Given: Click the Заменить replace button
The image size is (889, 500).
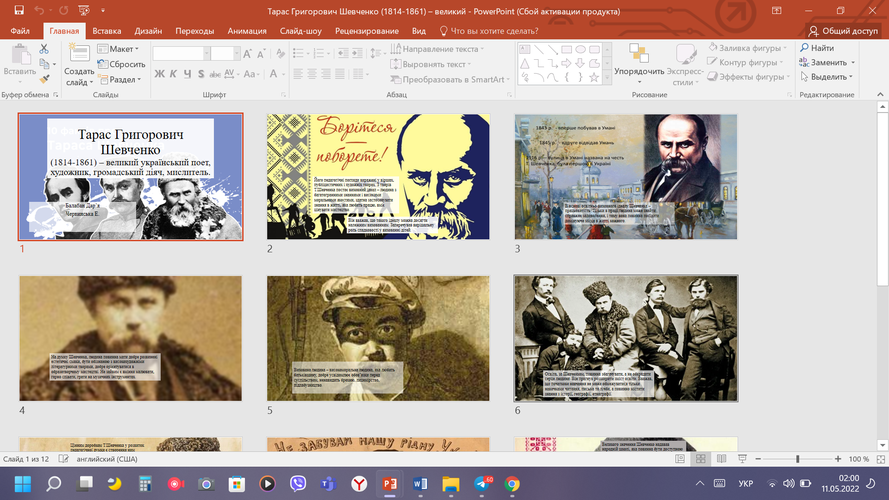Looking at the screenshot, I should [826, 62].
